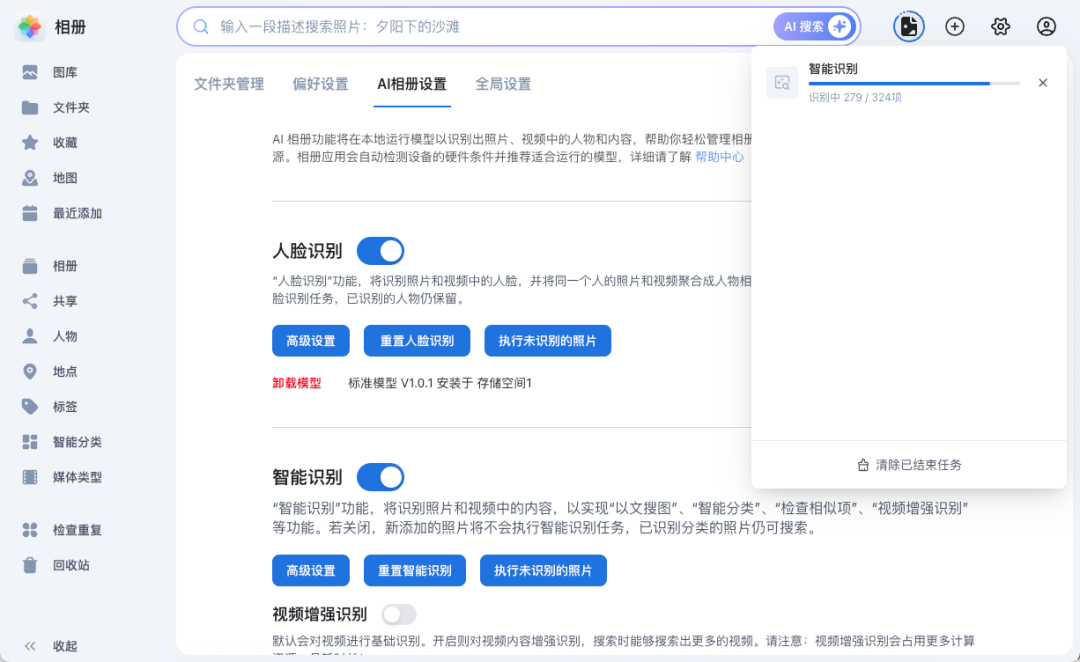
Task: Open the 添加 plus button in top bar
Action: pos(954,26)
